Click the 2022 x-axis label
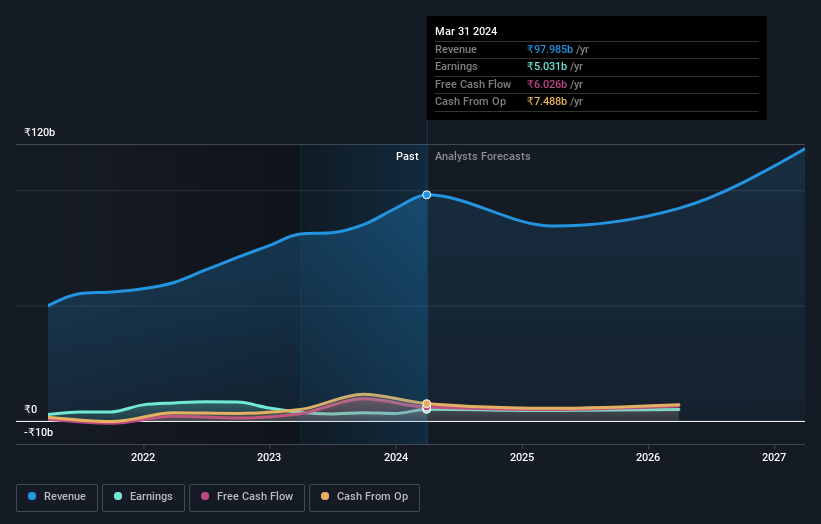The height and width of the screenshot is (524, 821). coord(143,458)
